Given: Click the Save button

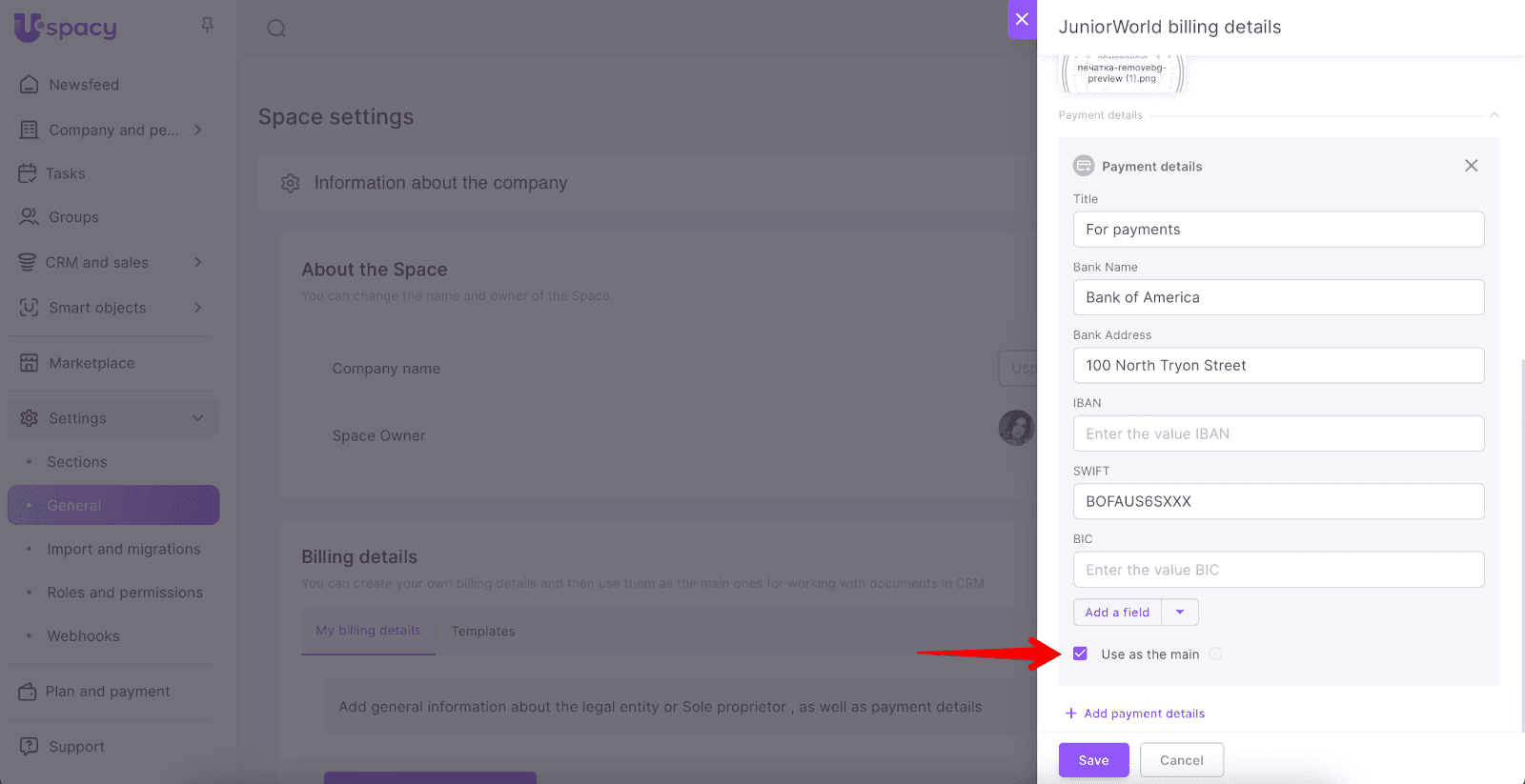Looking at the screenshot, I should click(x=1093, y=760).
